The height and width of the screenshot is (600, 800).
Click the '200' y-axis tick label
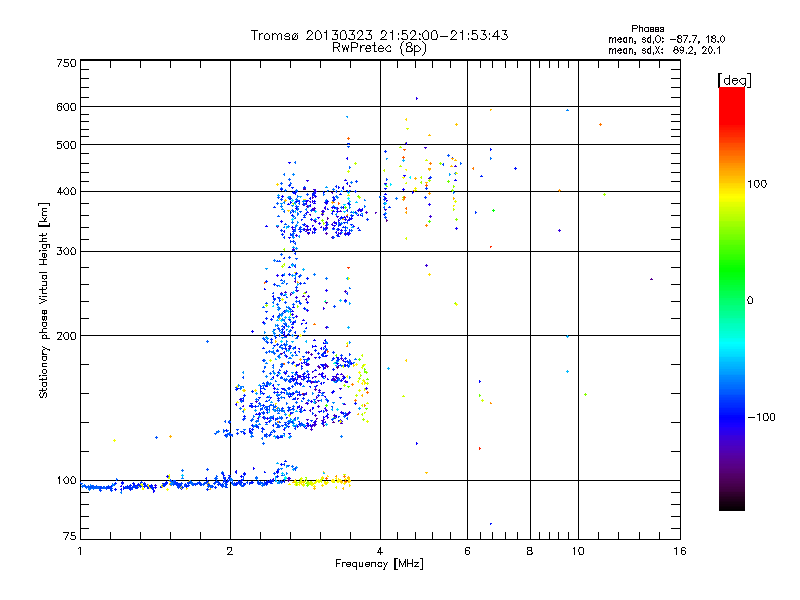point(67,336)
